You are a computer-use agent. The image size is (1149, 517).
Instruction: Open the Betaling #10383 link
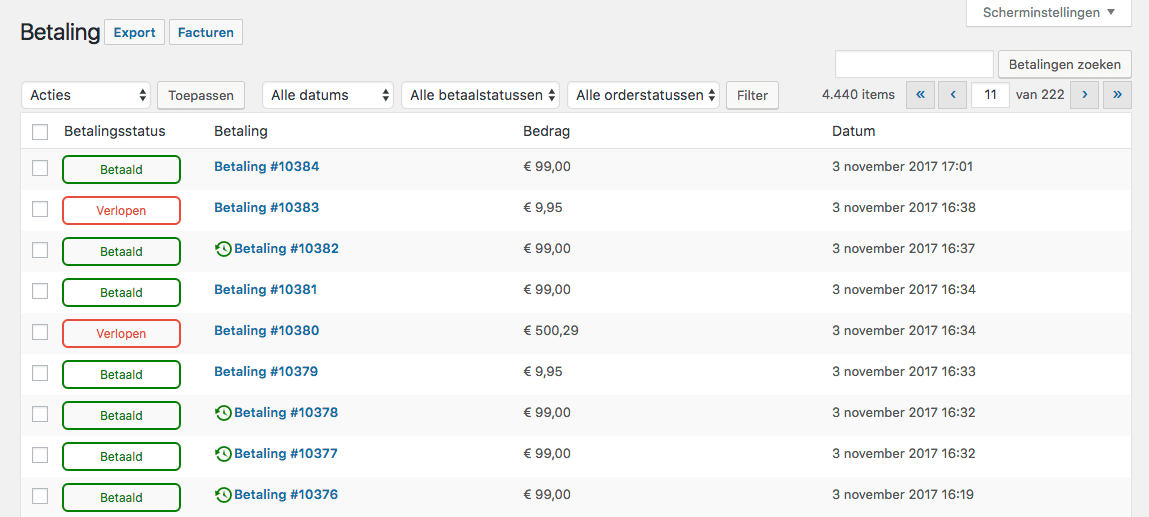click(266, 208)
